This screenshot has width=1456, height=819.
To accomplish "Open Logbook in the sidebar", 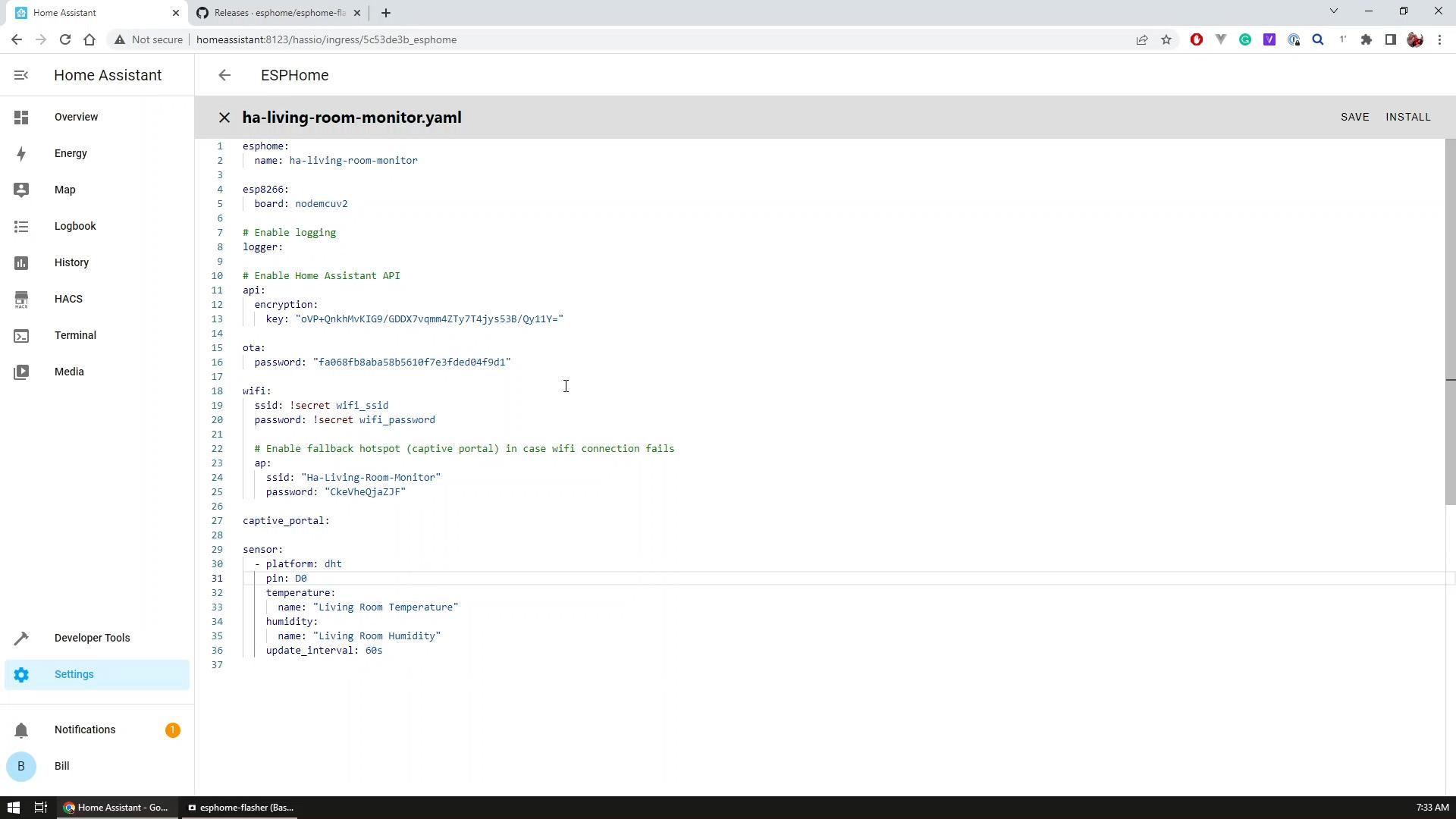I will click(75, 227).
